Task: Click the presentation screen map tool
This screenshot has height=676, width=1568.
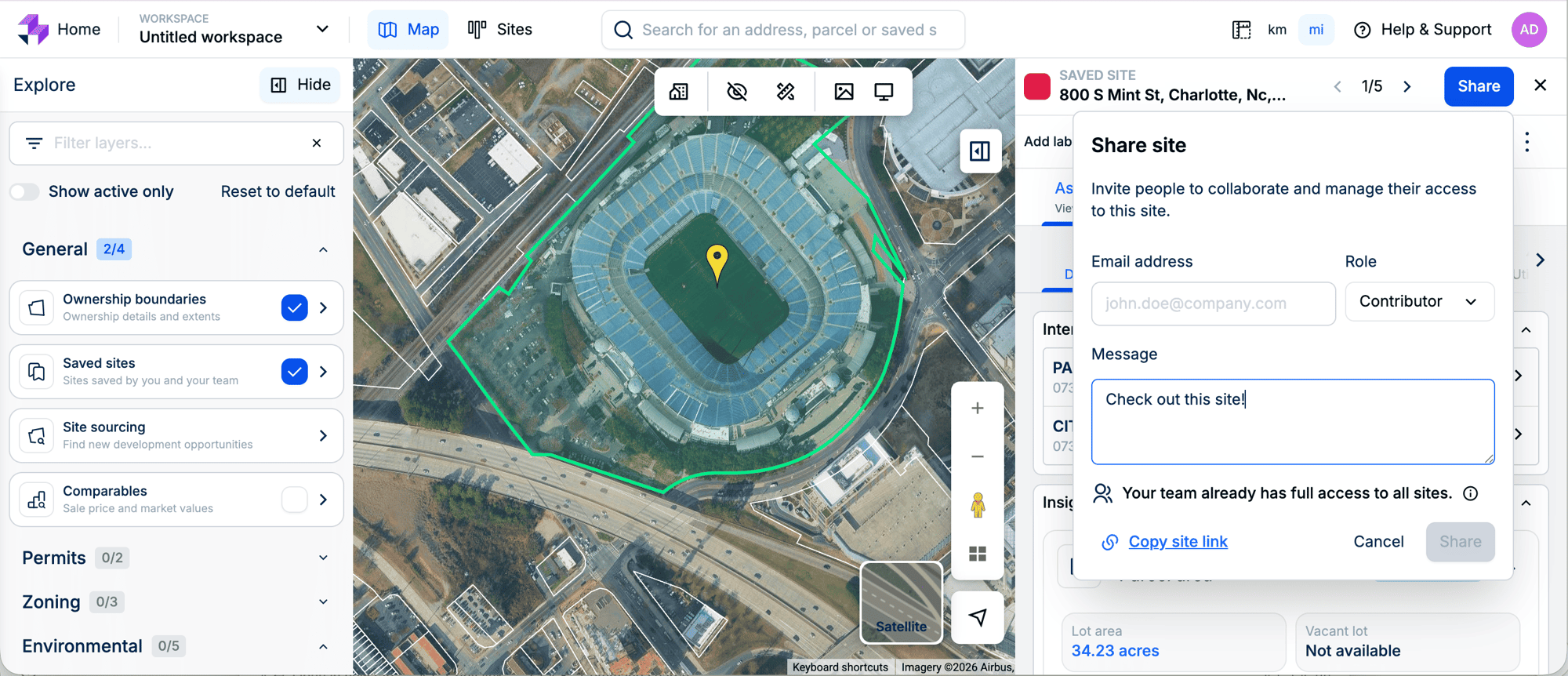Action: [884, 92]
